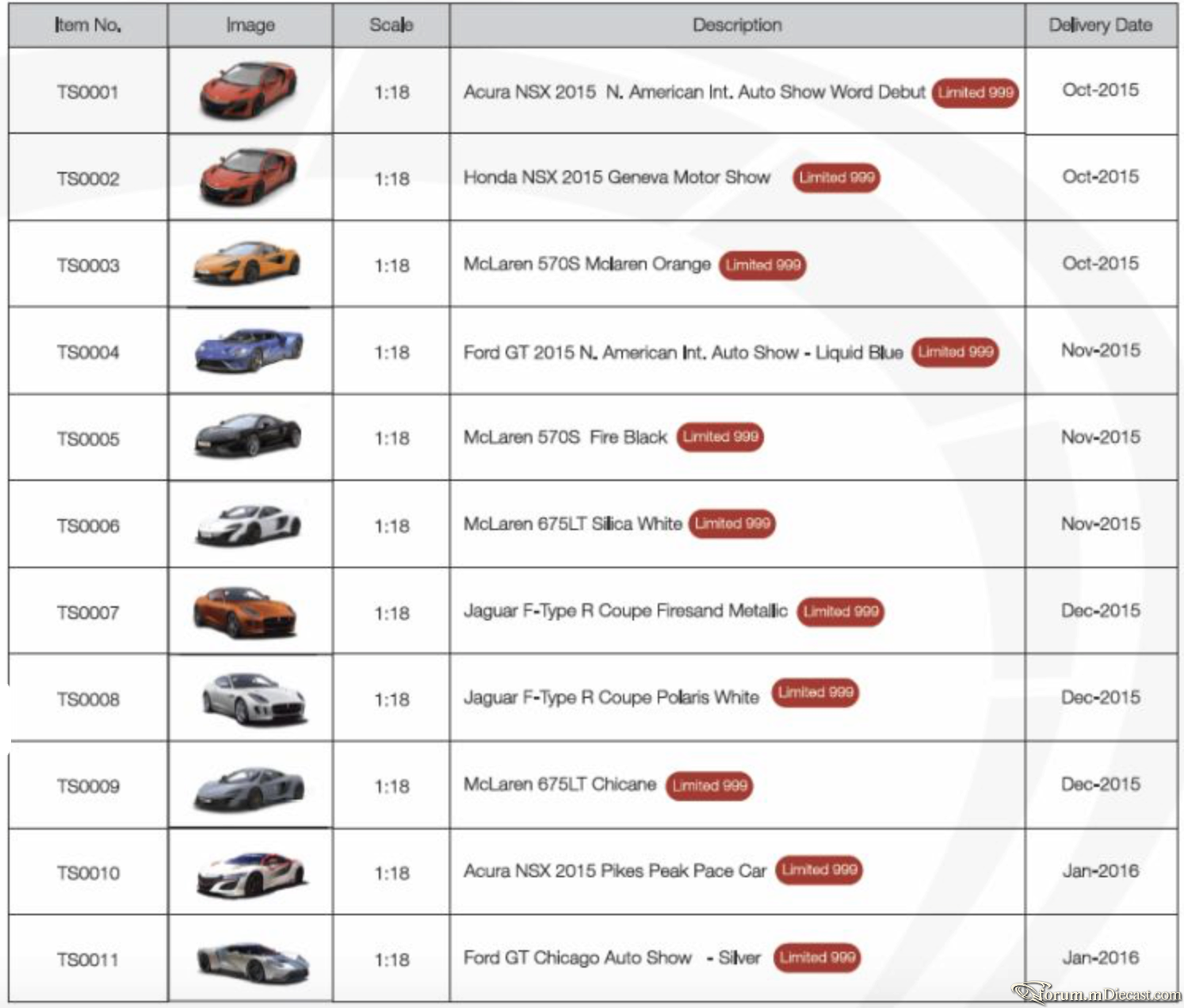Select the grey McLaren 675LT Chicane thumbnail
The height and width of the screenshot is (1008, 1184).
(x=249, y=787)
